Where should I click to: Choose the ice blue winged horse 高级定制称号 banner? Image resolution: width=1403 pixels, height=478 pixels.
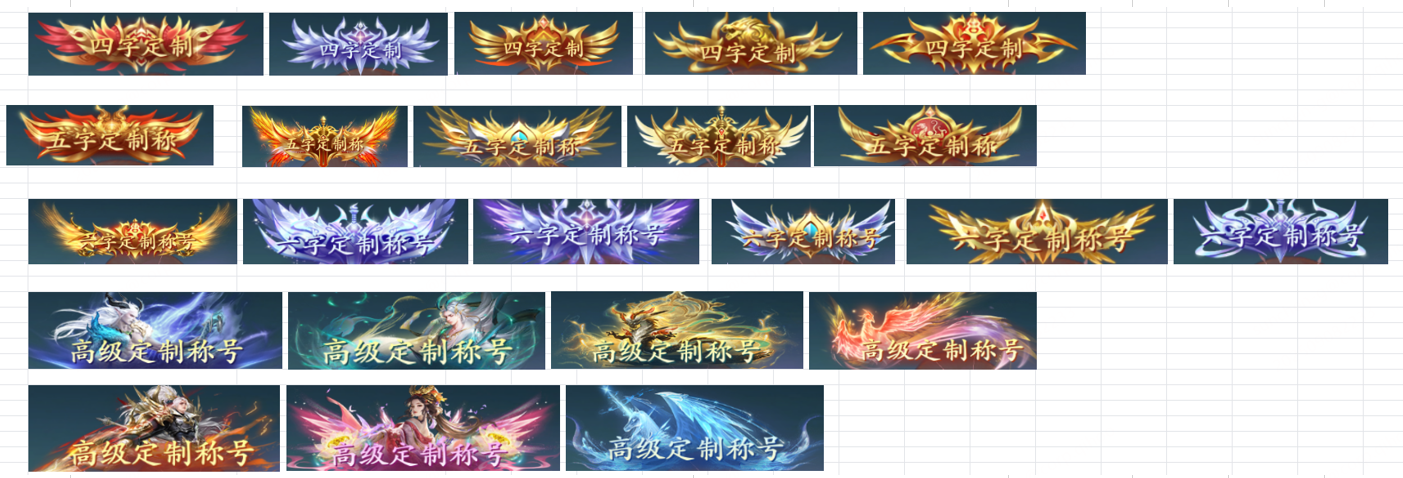695,428
